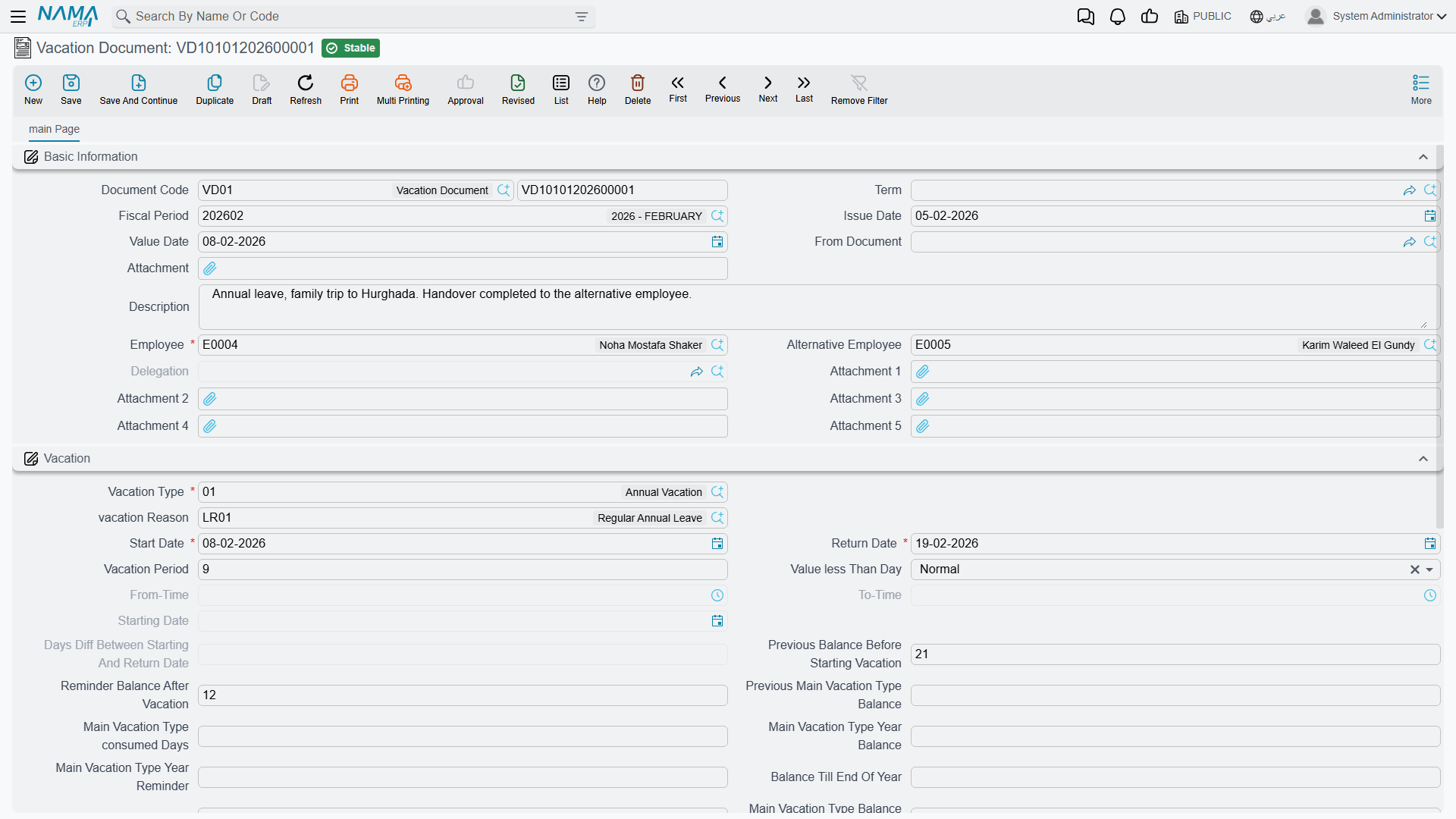The image size is (1456, 819).
Task: Click the Revised toolbar icon
Action: pyautogui.click(x=518, y=83)
